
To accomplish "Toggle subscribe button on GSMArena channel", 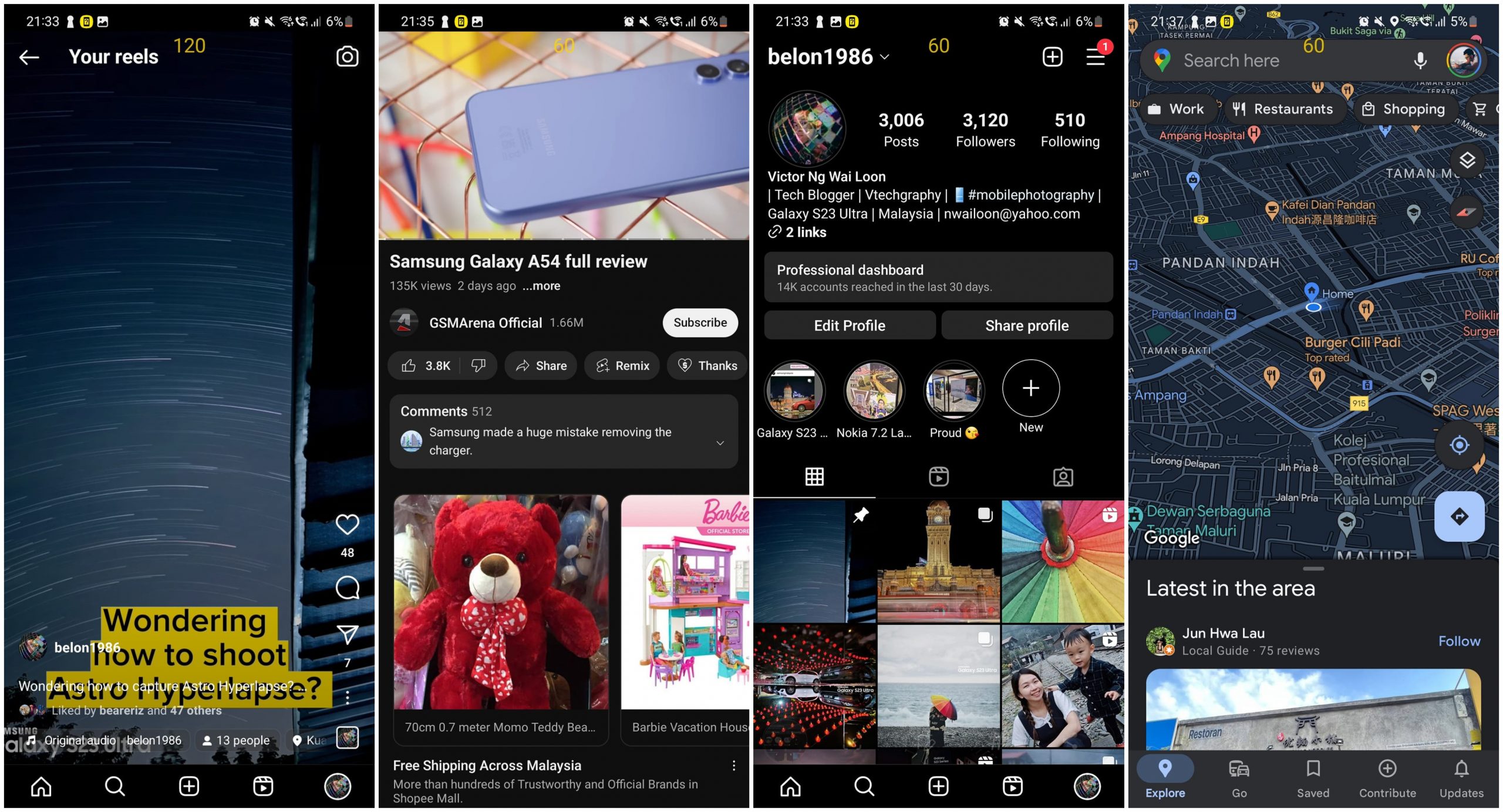I will [700, 322].
